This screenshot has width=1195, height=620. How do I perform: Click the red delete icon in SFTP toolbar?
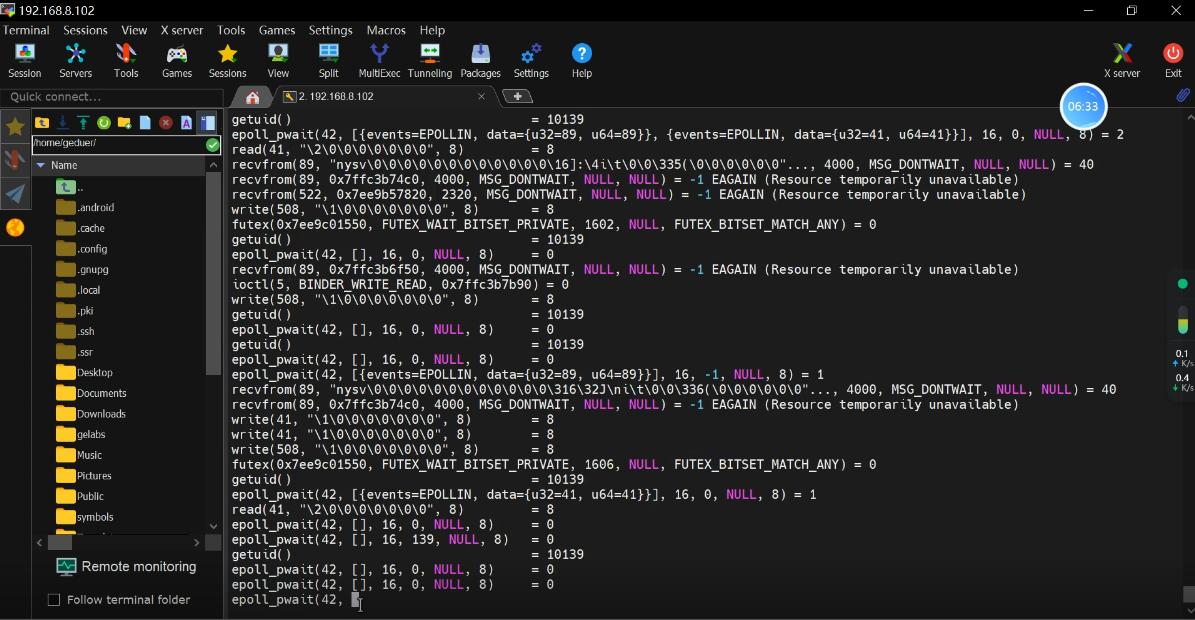pyautogui.click(x=165, y=123)
